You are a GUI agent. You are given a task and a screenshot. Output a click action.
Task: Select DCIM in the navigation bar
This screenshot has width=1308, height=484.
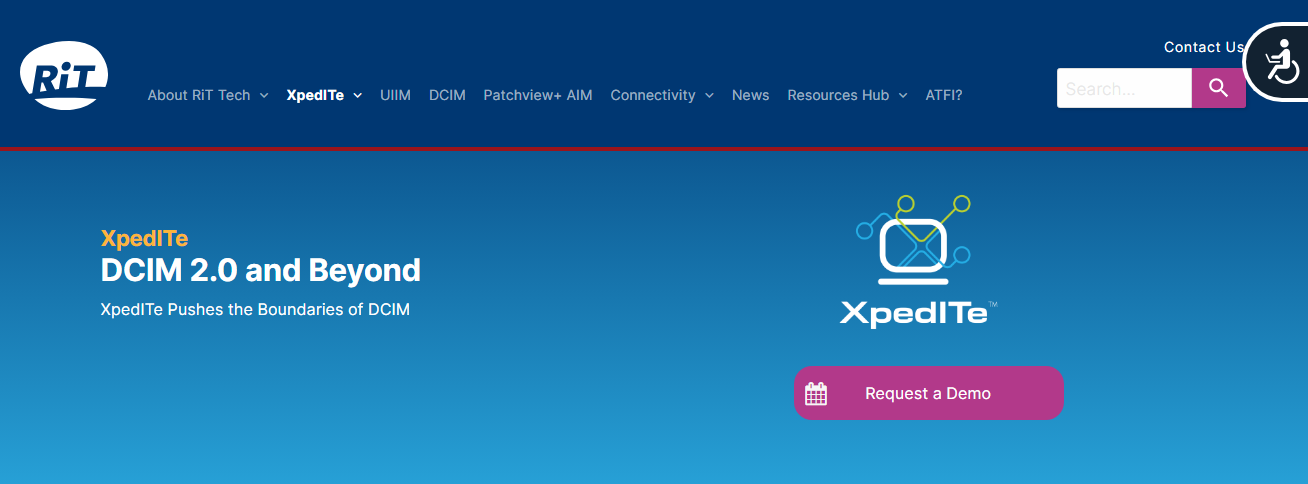pos(447,95)
